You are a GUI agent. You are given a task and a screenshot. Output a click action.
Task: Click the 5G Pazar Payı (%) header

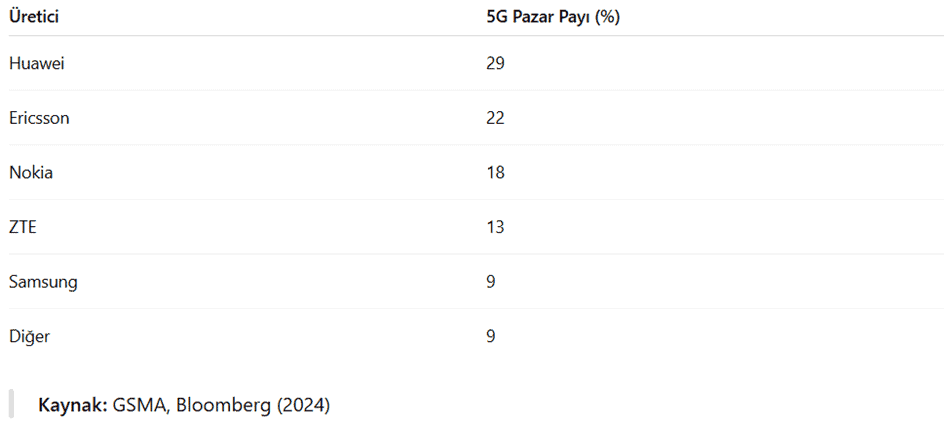(553, 17)
